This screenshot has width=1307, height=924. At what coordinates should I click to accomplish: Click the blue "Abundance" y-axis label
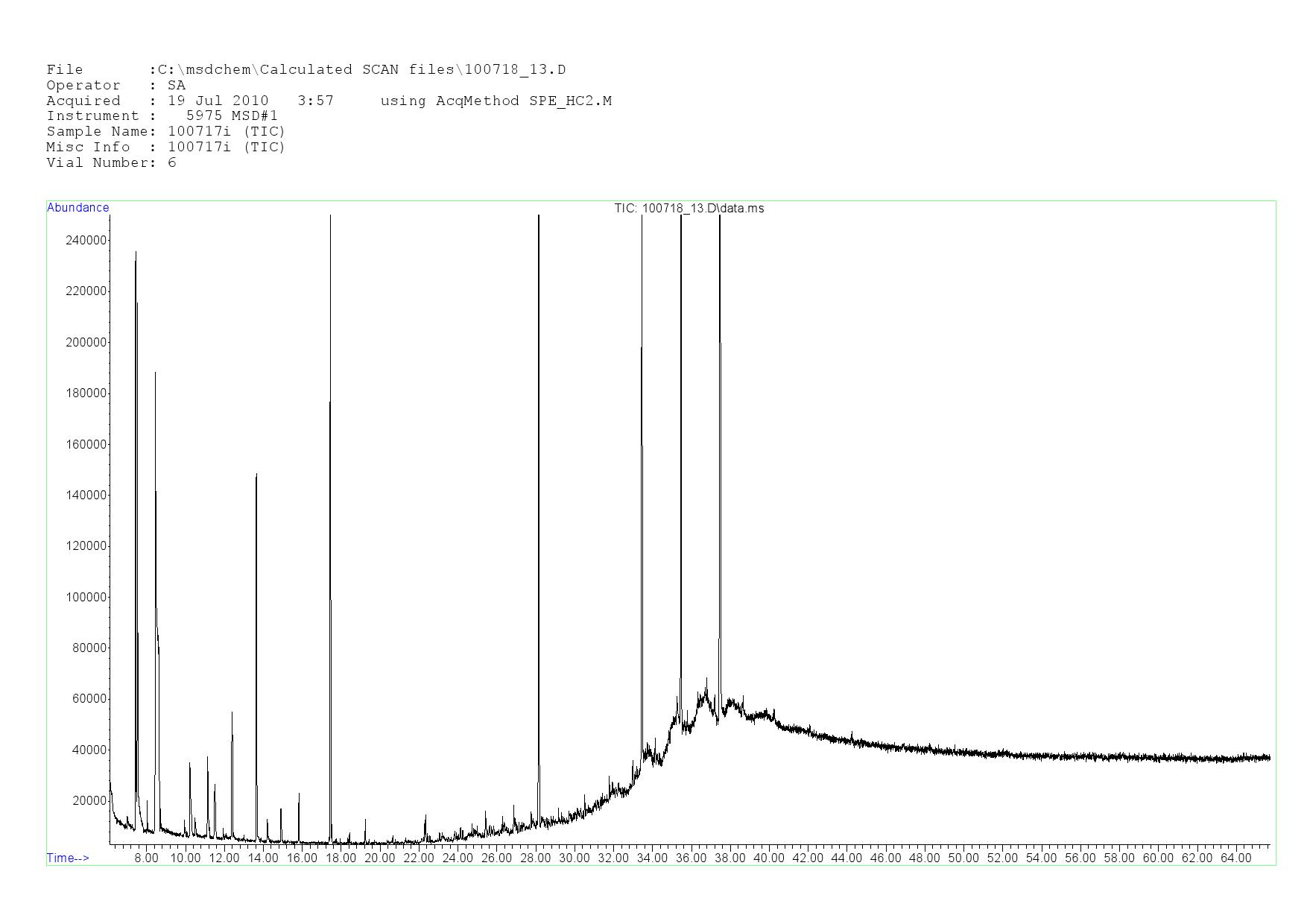(77, 208)
